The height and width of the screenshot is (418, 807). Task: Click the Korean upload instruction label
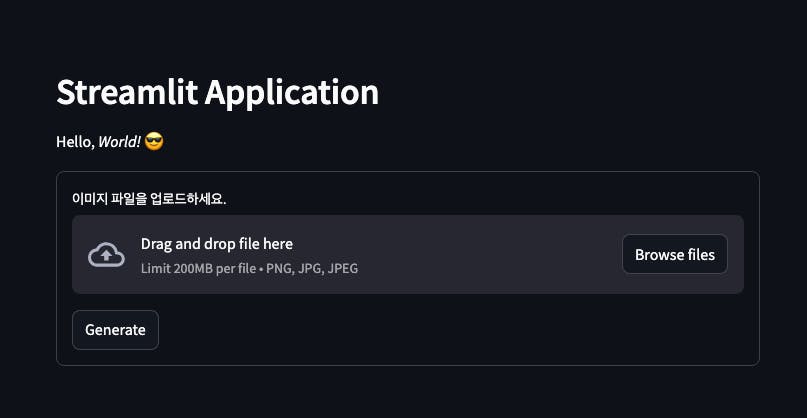pos(149,198)
